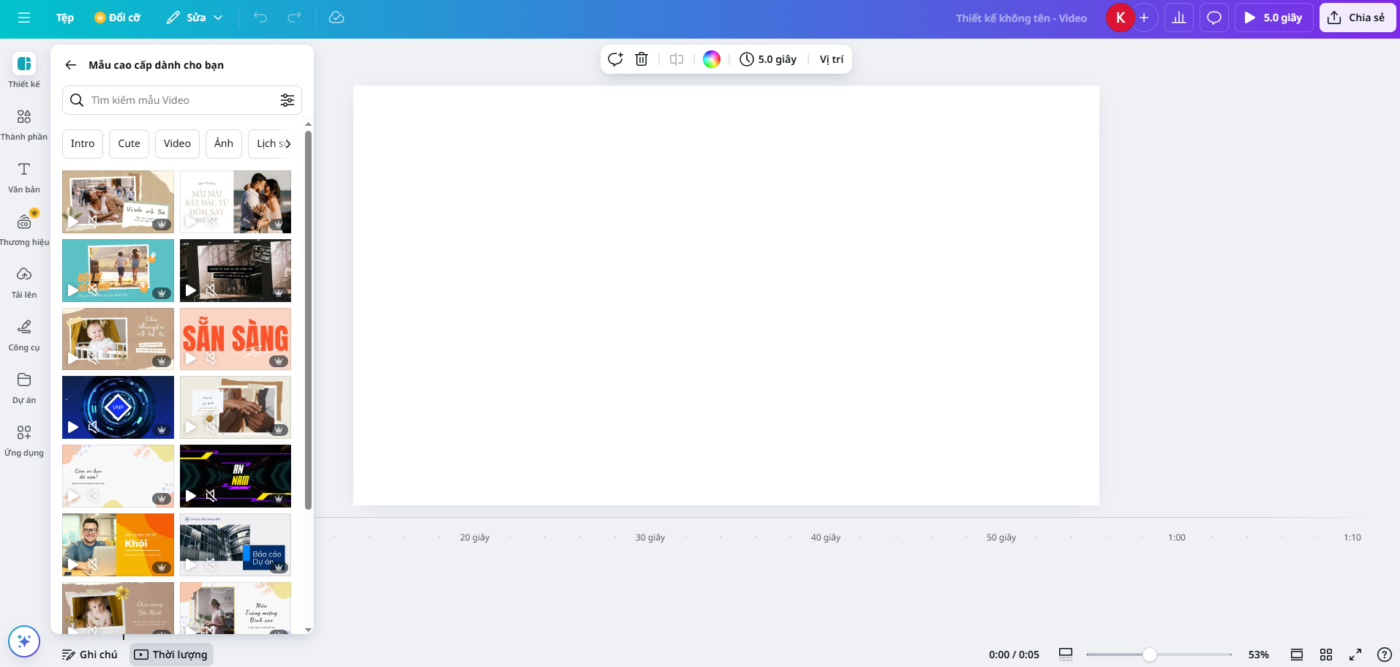Open Tải lên uploads panel

[x=24, y=282]
